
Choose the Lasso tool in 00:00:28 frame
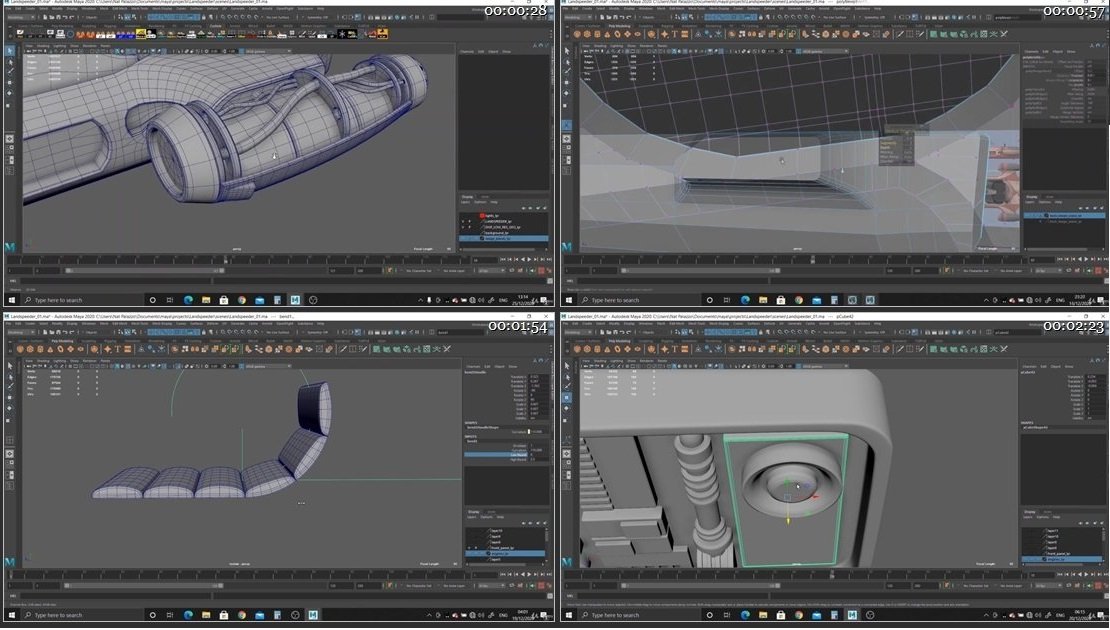click(10, 62)
